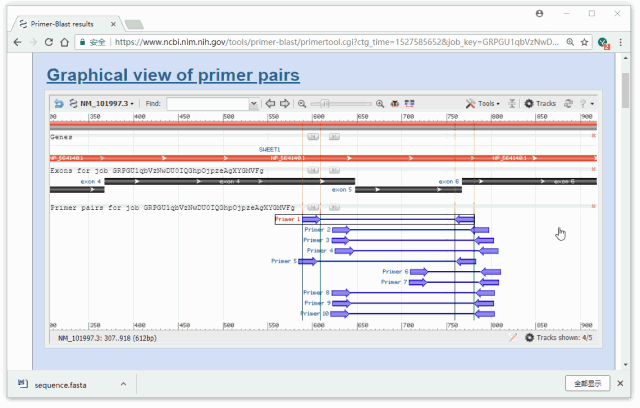Image resolution: width=640 pixels, height=408 pixels.
Task: Pan the sequence view right
Action: 285,104
